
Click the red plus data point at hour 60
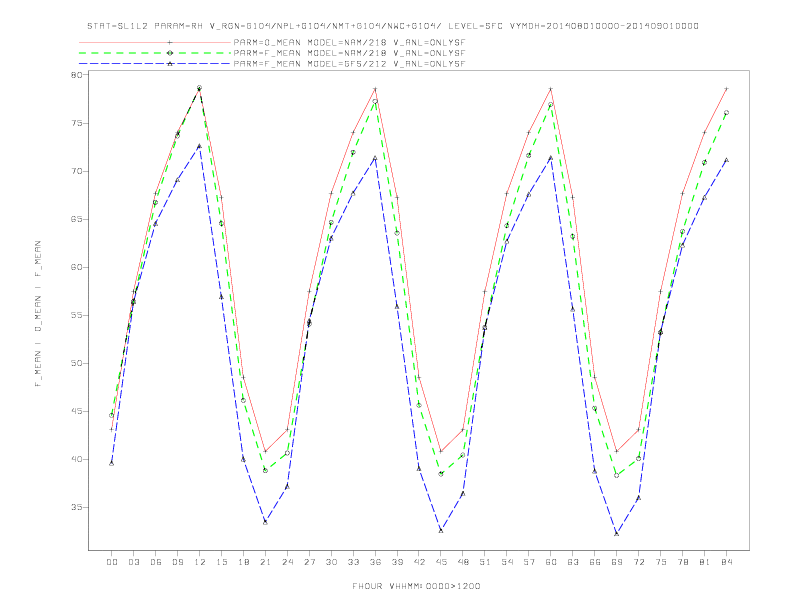(551, 89)
